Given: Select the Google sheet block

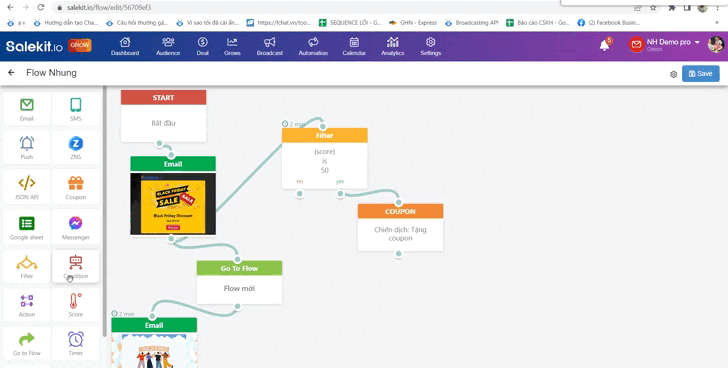Looking at the screenshot, I should click(x=26, y=227).
